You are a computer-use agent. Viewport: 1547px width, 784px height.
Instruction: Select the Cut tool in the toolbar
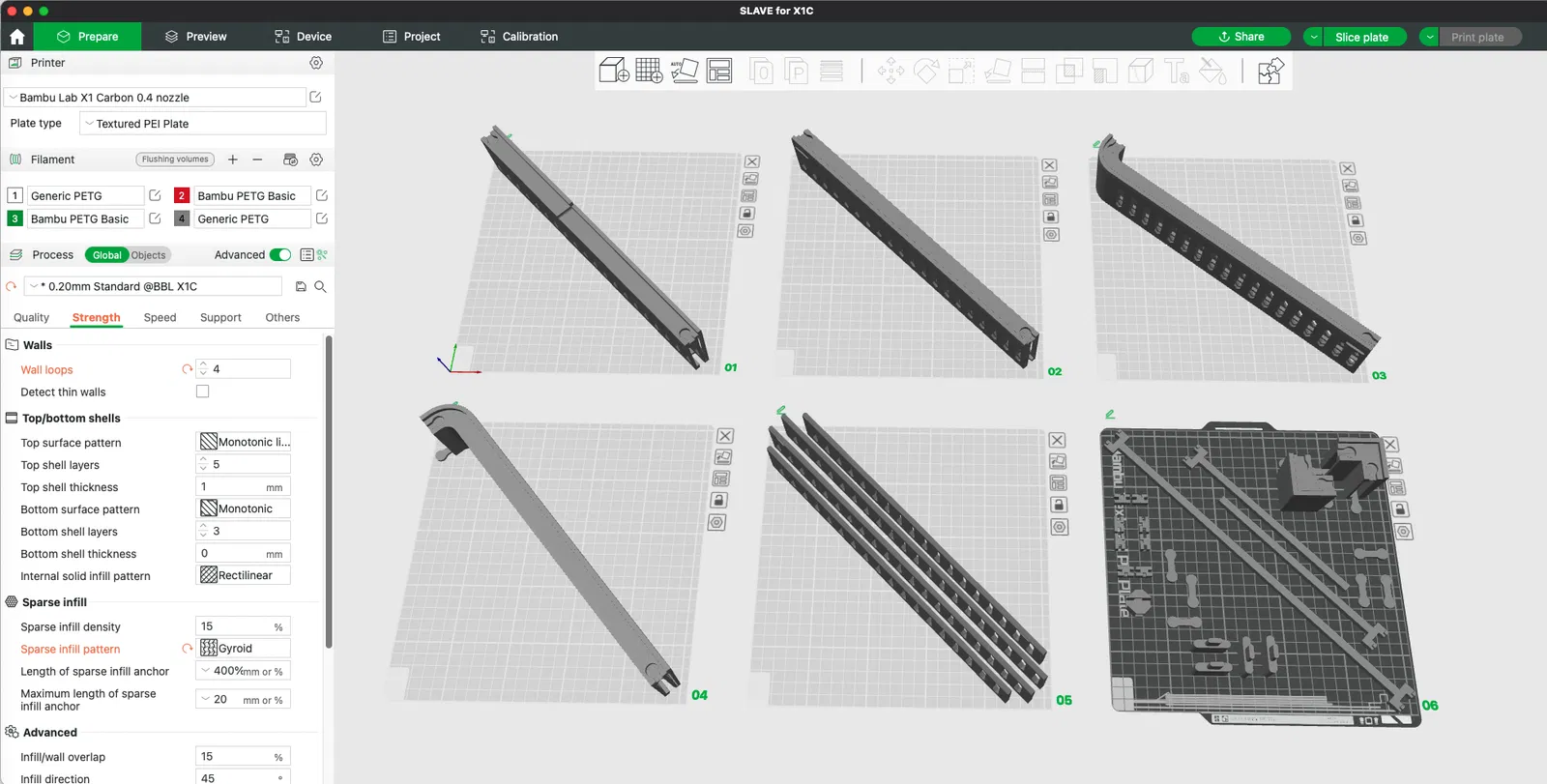(x=1034, y=72)
